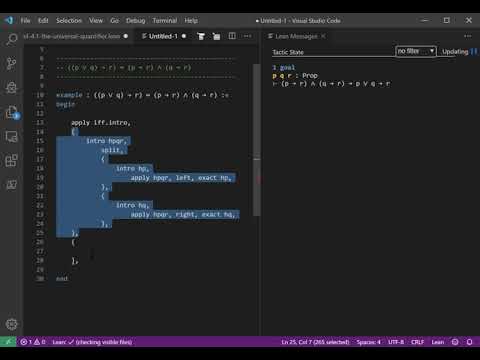The width and height of the screenshot is (480, 360).
Task: Click the feedback smiley icon
Action: (x=455, y=342)
